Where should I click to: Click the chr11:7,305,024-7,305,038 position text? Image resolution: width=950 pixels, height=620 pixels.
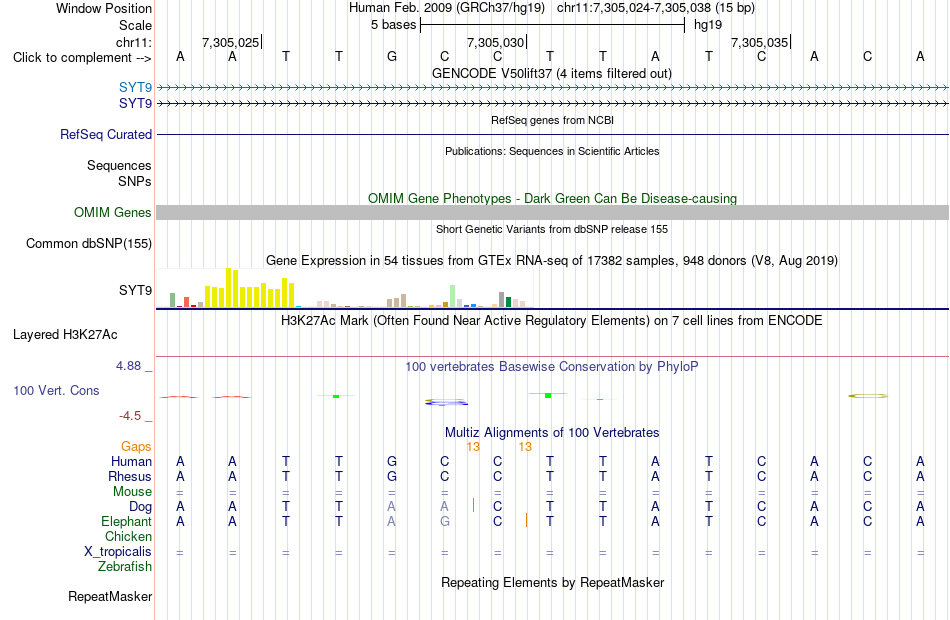click(x=656, y=8)
